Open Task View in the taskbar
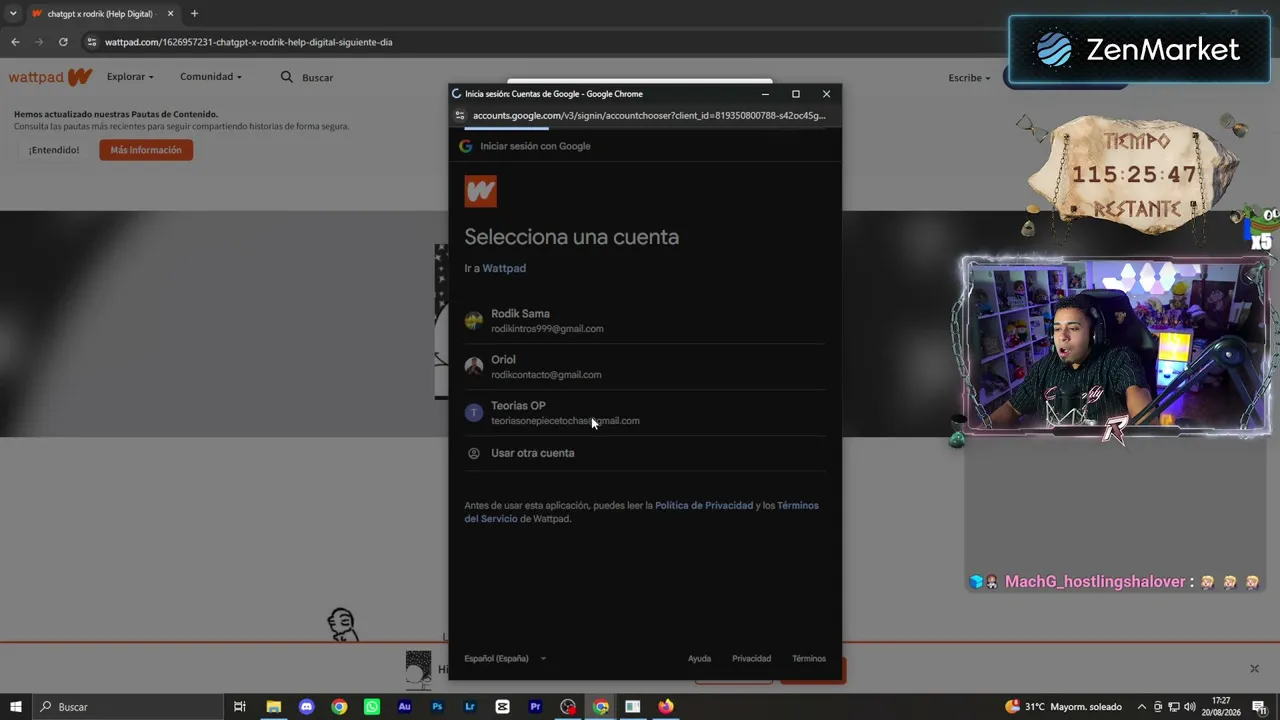 tap(240, 707)
